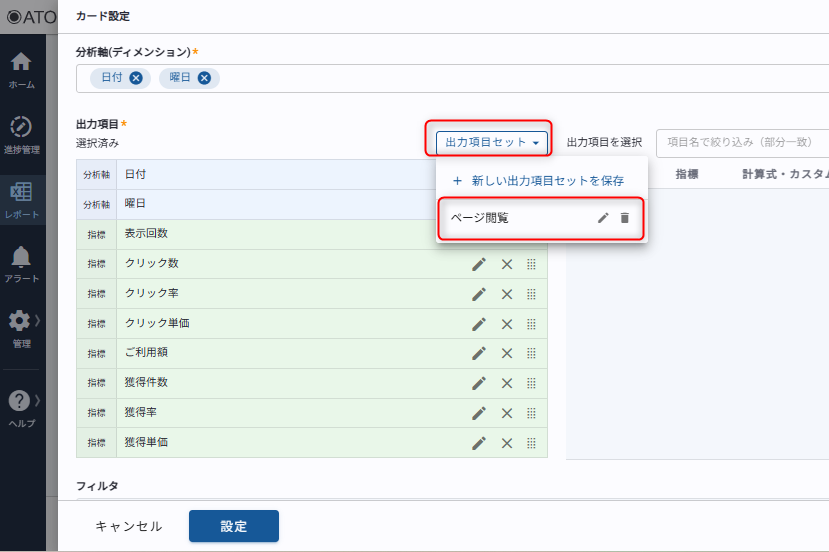This screenshot has width=829, height=552.
Task: Grab the 獲得率 row drag handle
Action: pos(531,413)
